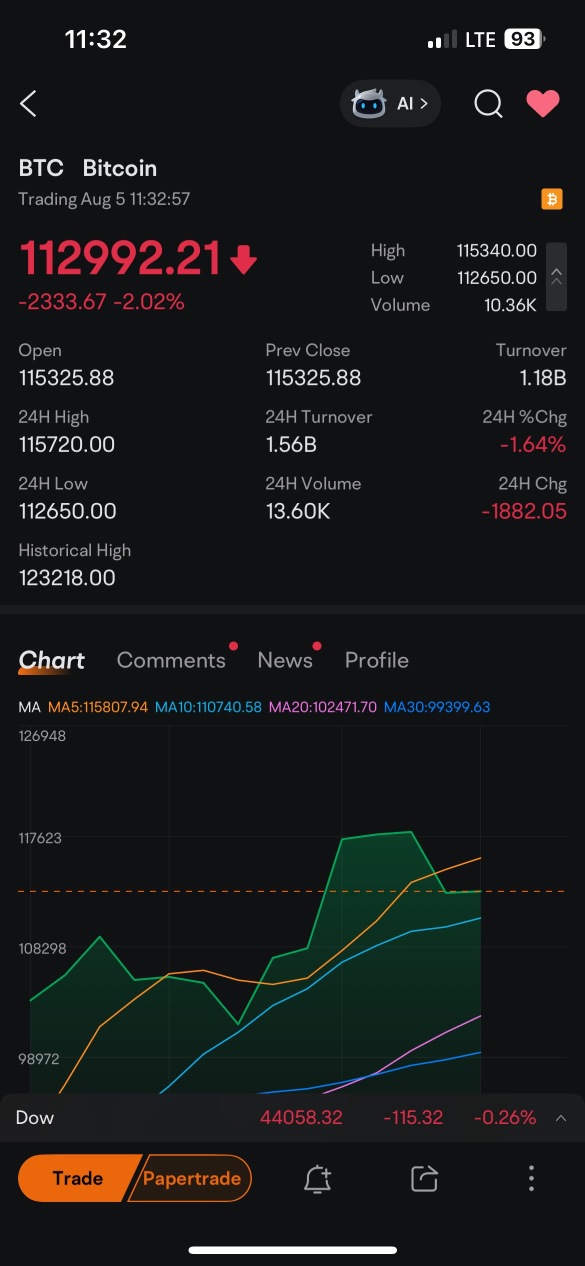Switch to the News tab

(285, 660)
